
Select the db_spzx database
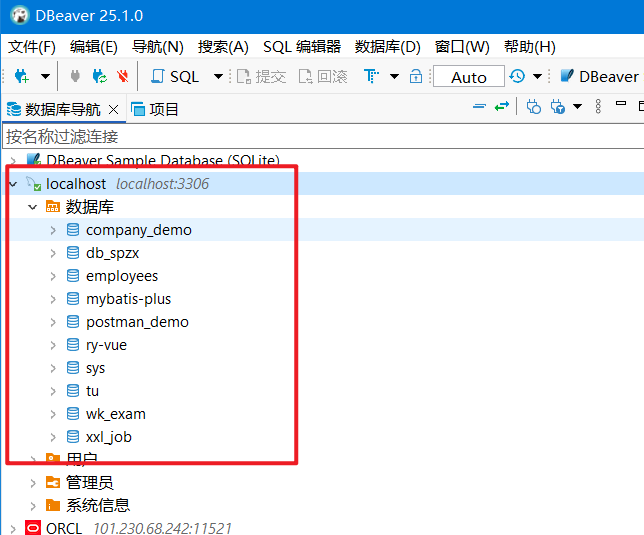point(113,253)
